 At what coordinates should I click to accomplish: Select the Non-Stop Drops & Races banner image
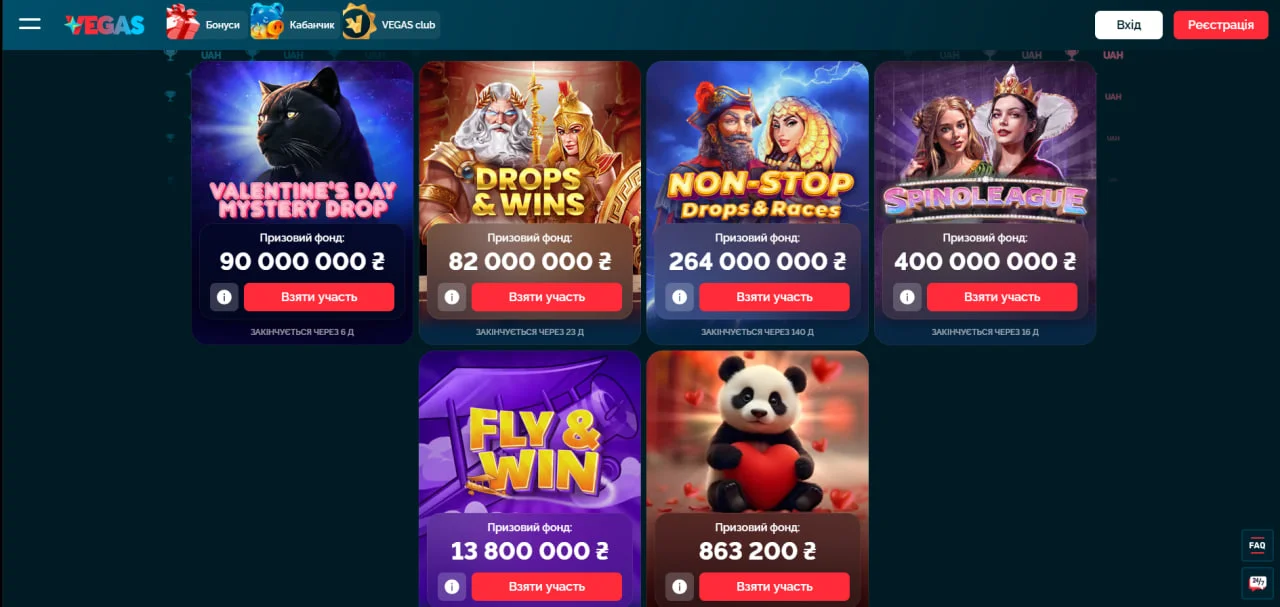click(758, 142)
